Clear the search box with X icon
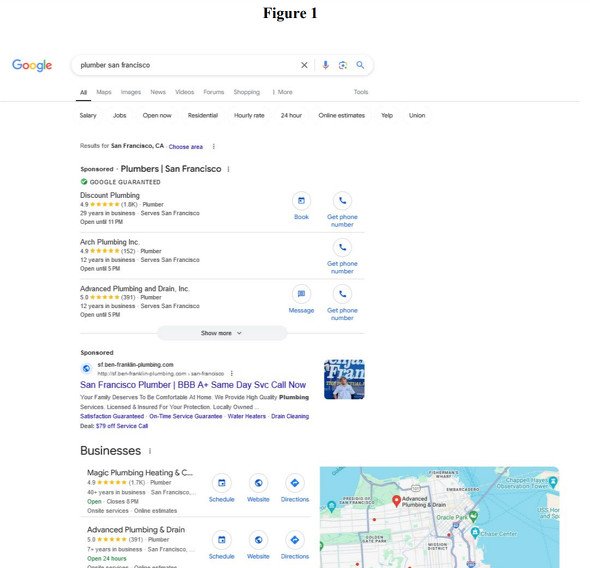The image size is (590, 568). point(304,65)
